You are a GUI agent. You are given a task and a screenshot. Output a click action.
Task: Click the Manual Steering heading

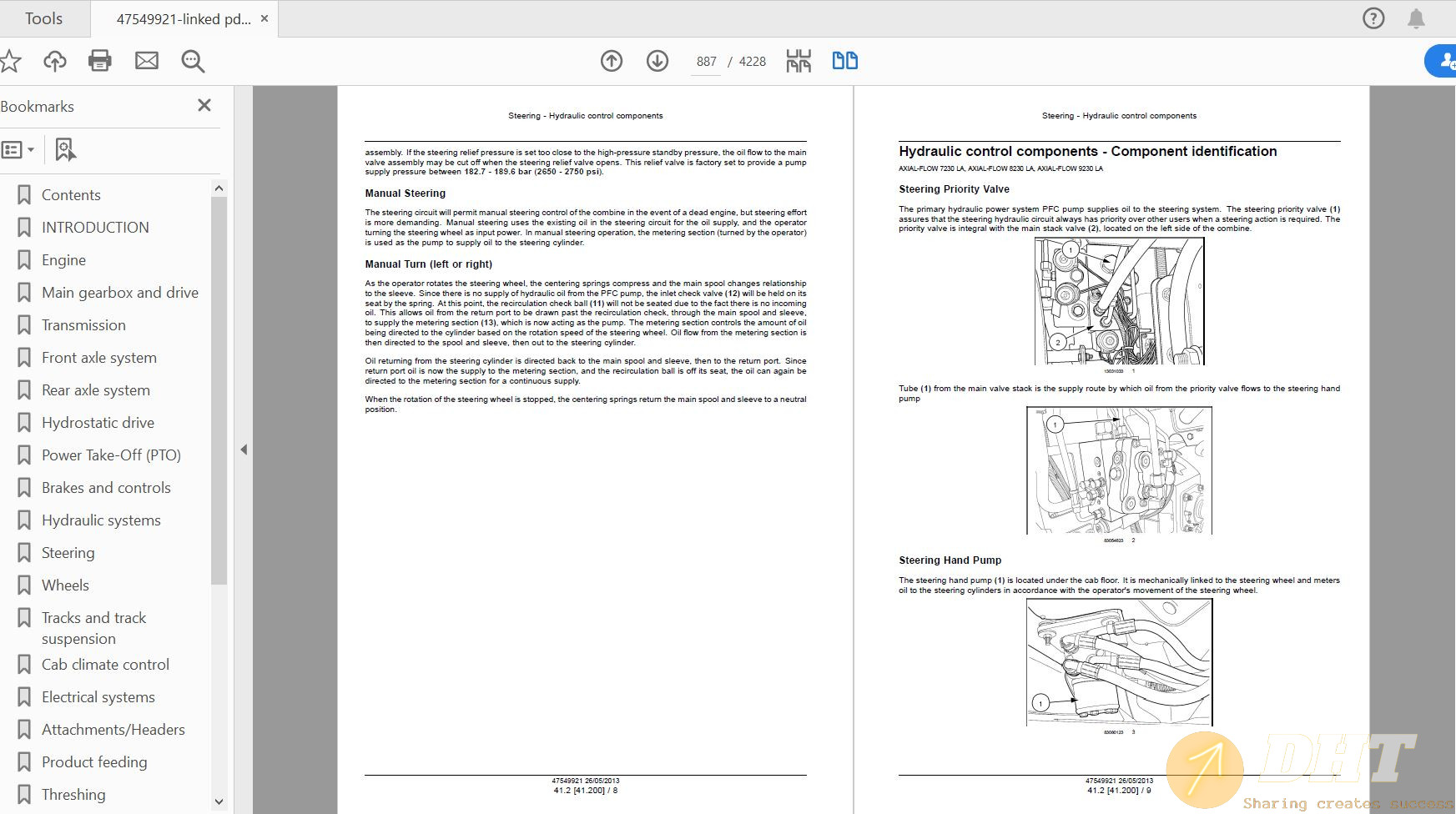[406, 193]
